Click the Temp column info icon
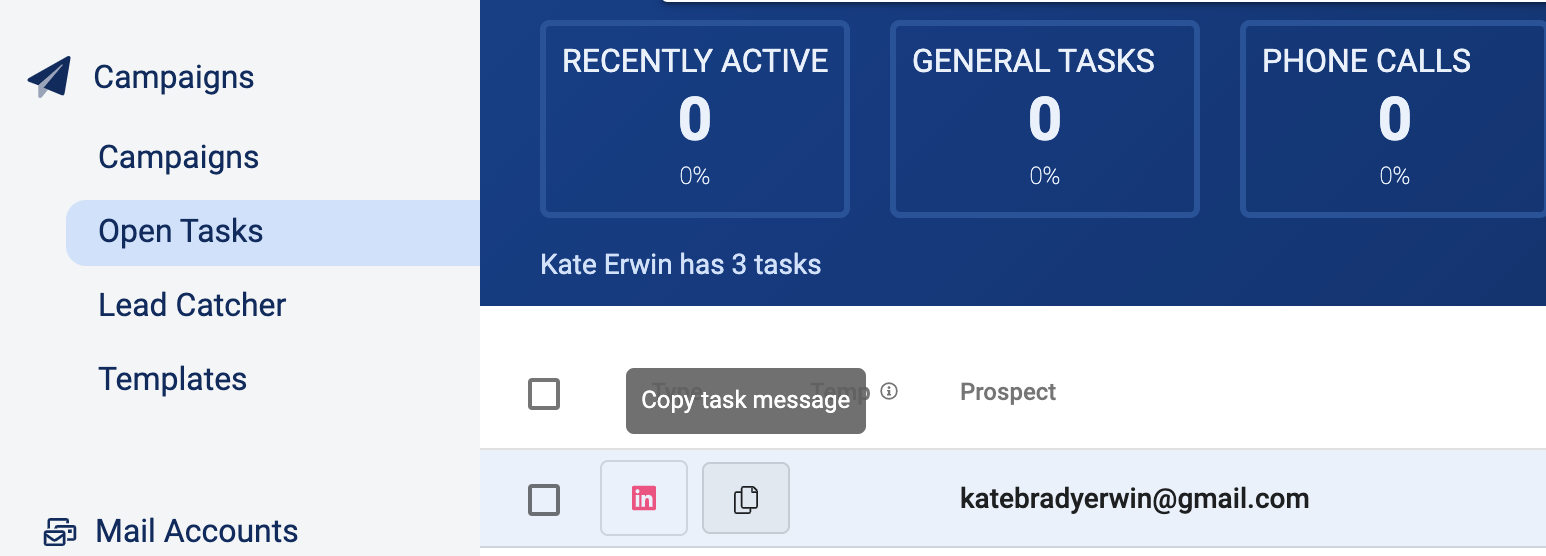The image size is (1546, 556). click(888, 391)
